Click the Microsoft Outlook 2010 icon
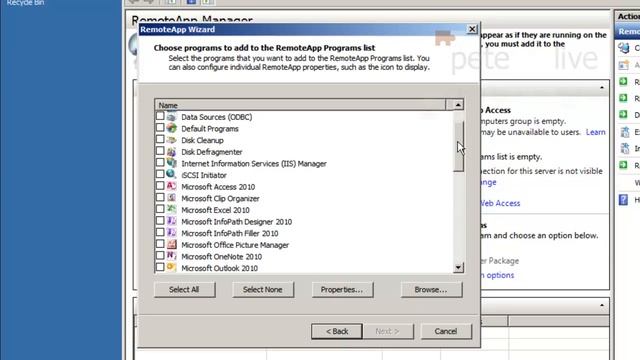640x360 pixels. click(171, 268)
